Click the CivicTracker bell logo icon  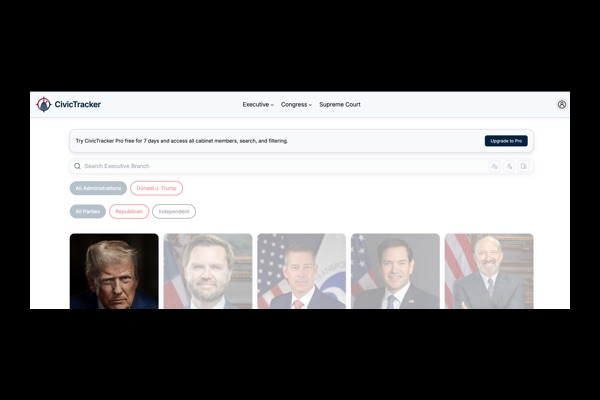(44, 104)
